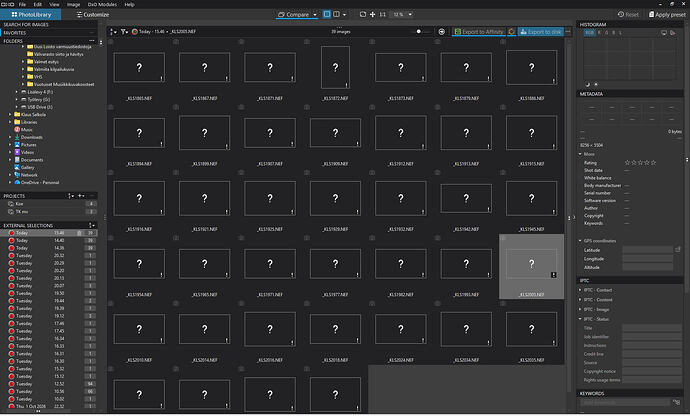The height and width of the screenshot is (416, 690).
Task: Toggle shadow clipping moon icon
Action: pos(587,84)
